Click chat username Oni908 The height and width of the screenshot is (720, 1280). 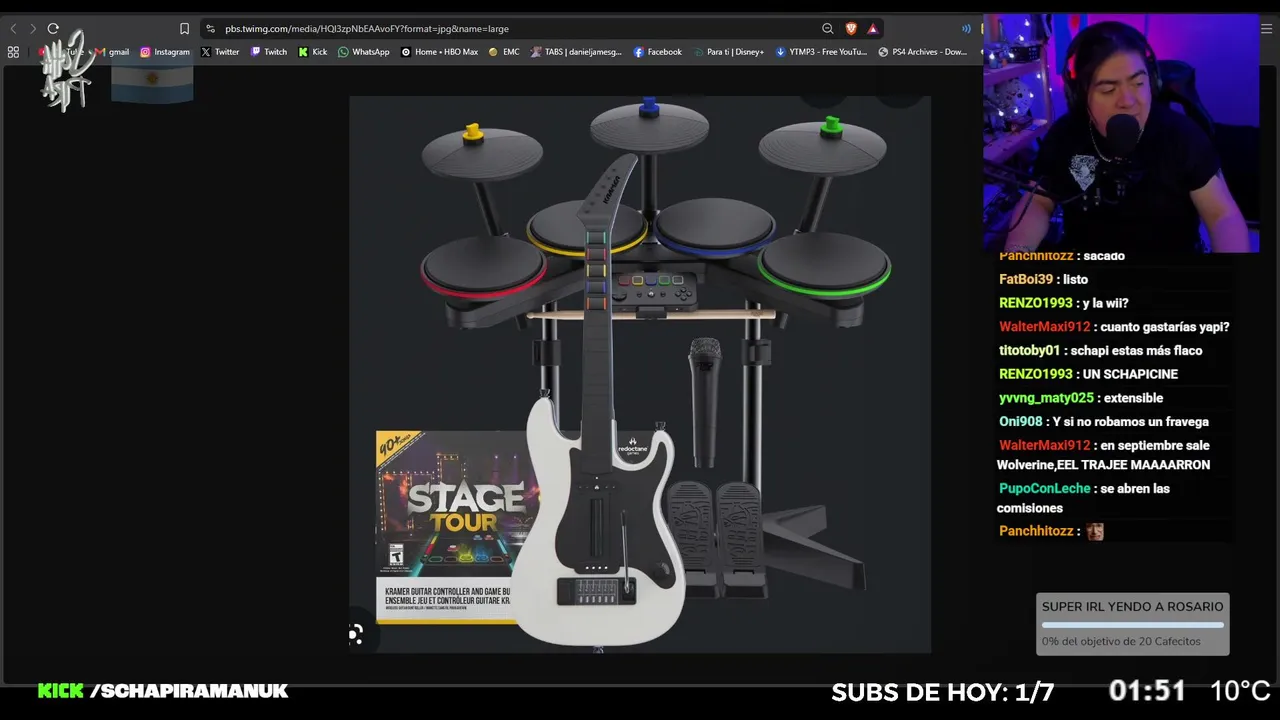coord(1021,422)
